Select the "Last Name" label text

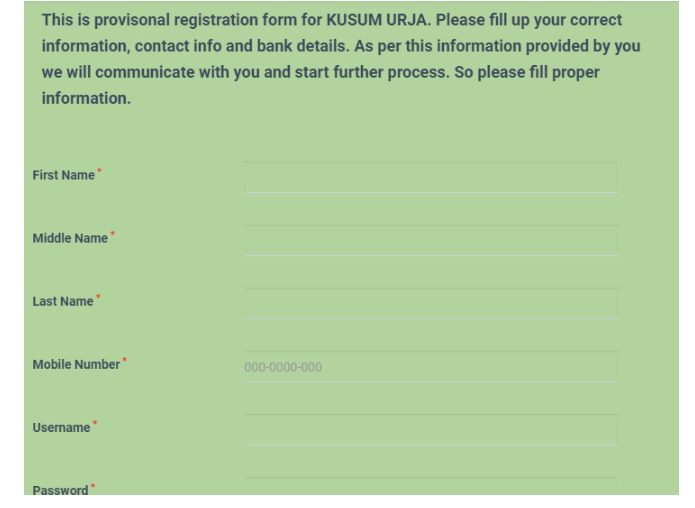(63, 302)
